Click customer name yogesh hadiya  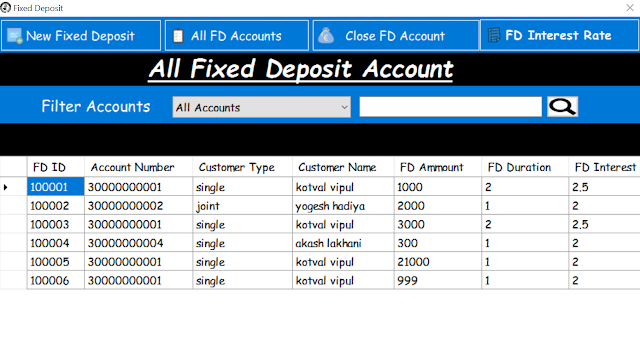(343, 205)
